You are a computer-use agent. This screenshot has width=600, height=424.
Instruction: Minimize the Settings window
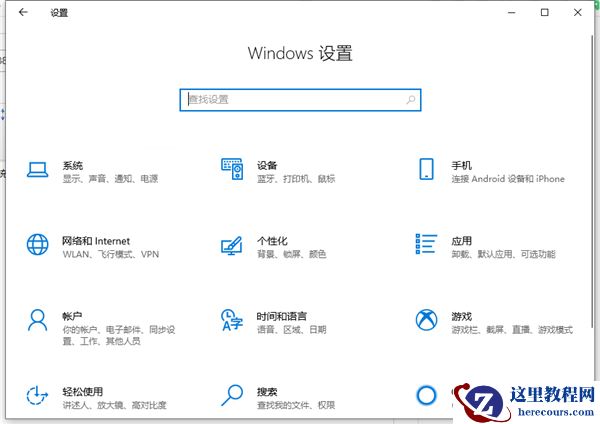point(512,13)
